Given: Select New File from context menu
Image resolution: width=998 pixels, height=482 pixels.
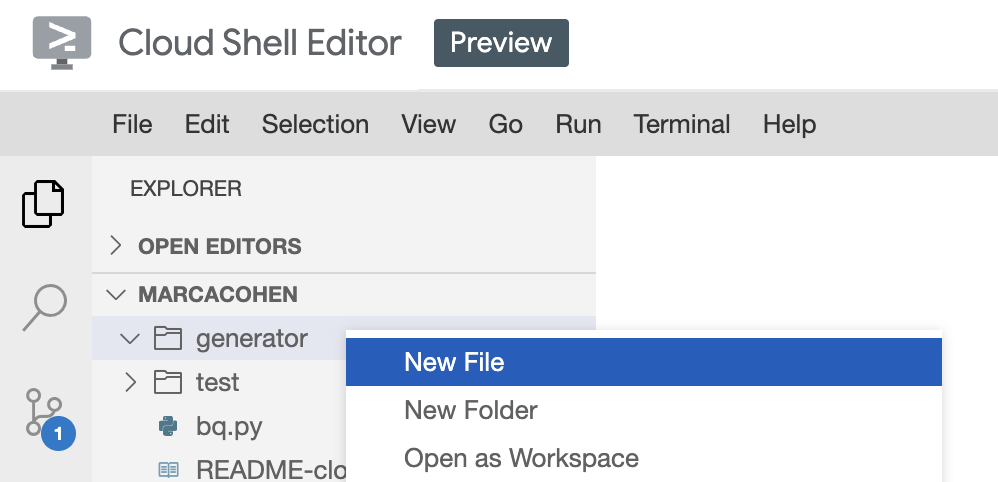Looking at the screenshot, I should 454,362.
